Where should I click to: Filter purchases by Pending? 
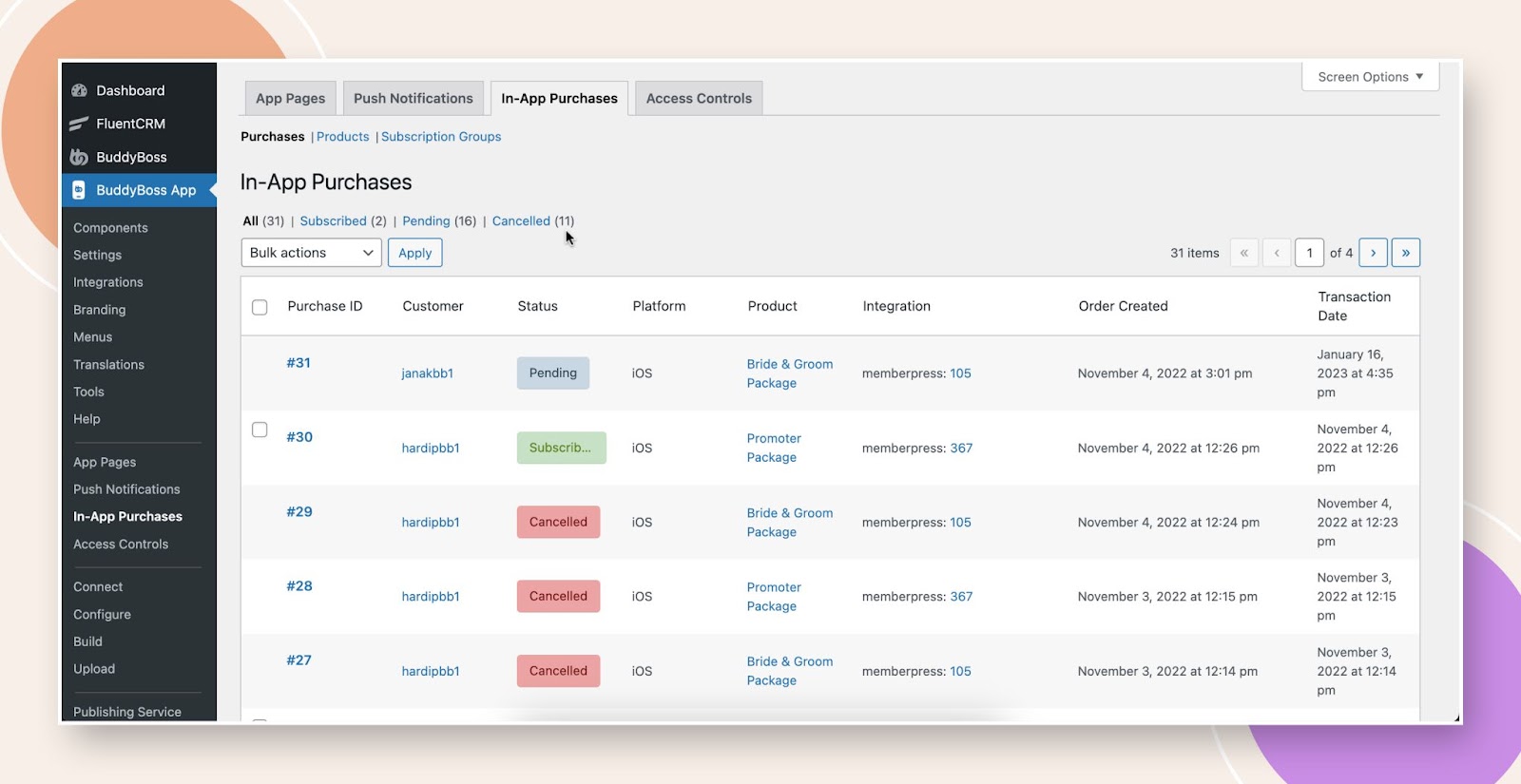426,220
